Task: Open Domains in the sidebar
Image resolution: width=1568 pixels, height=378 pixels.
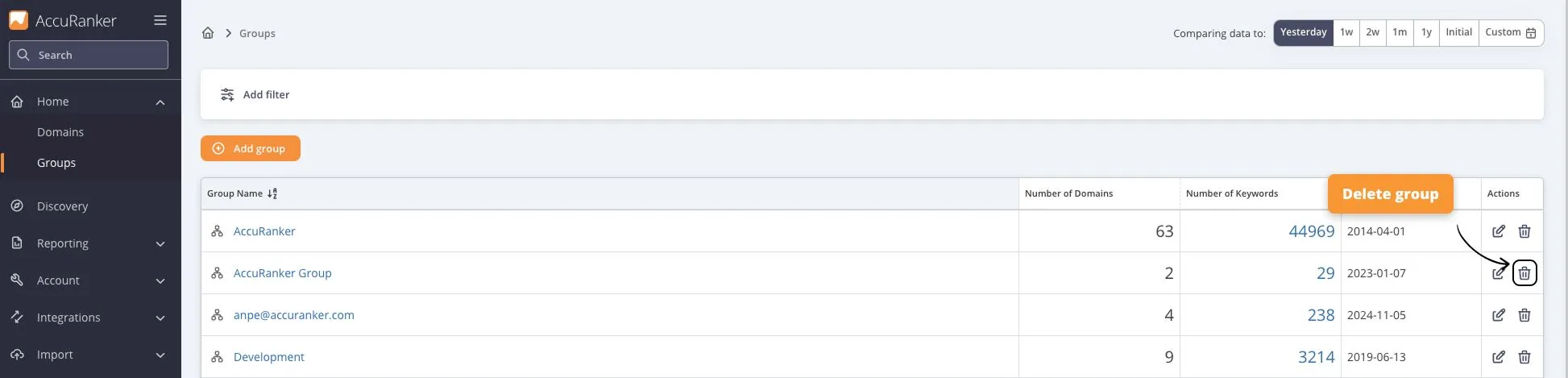Action: (x=60, y=132)
